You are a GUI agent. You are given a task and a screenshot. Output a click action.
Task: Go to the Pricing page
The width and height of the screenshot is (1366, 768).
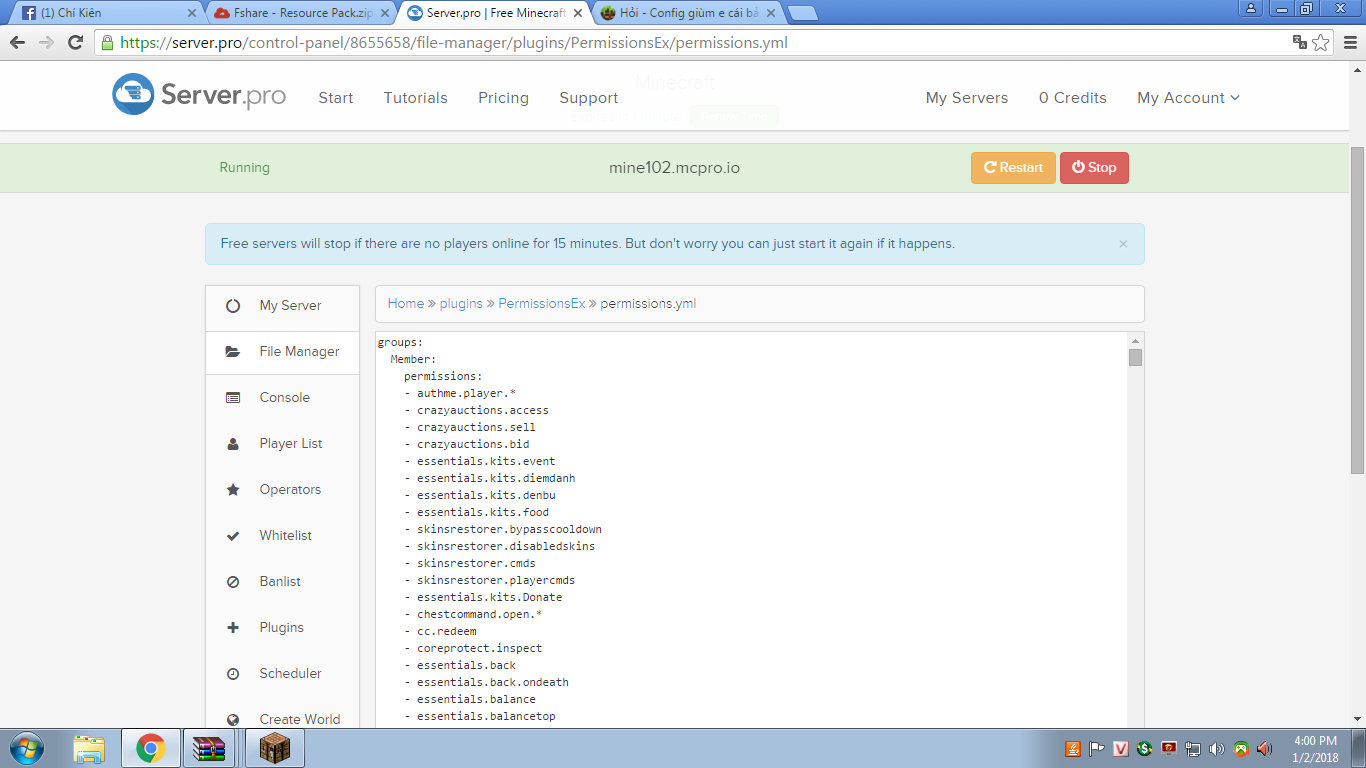tap(503, 98)
